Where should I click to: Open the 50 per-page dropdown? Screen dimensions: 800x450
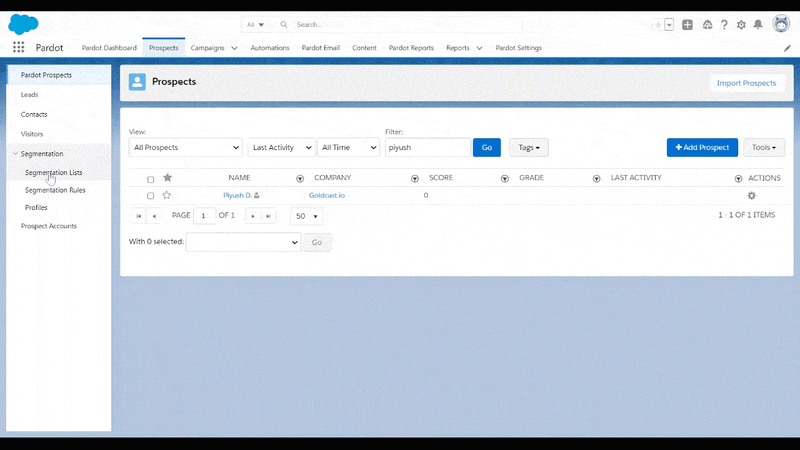coord(306,216)
